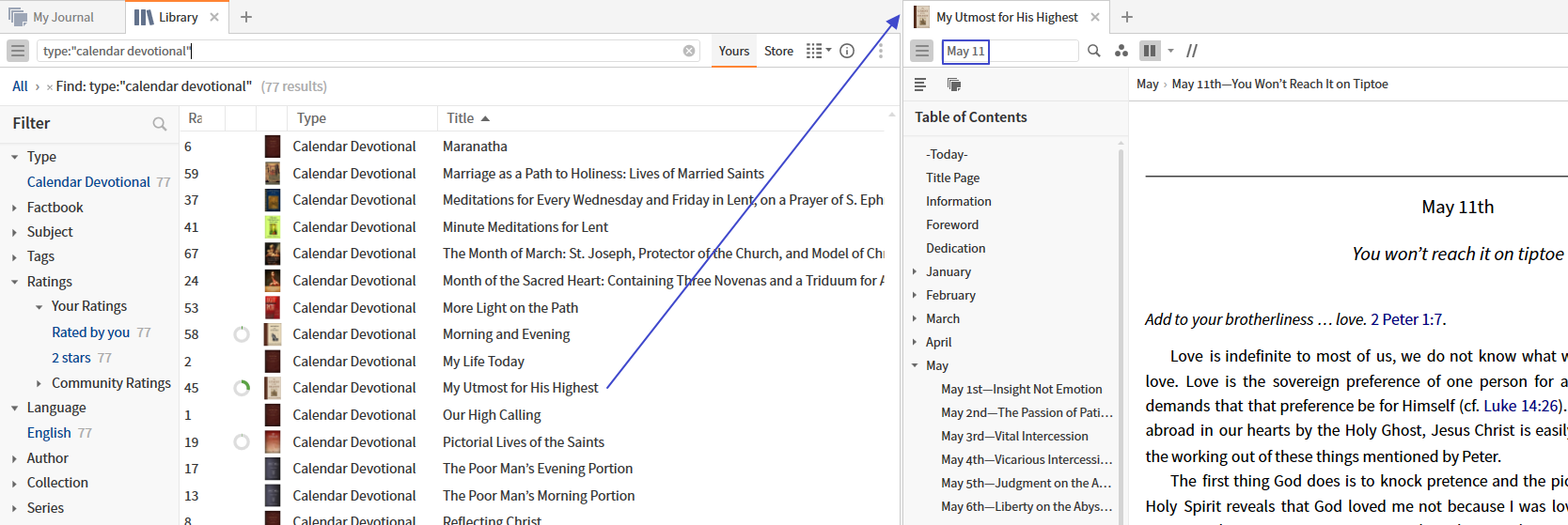This screenshot has width=1568, height=525.
Task: Show library resource information icon
Action: point(847,51)
